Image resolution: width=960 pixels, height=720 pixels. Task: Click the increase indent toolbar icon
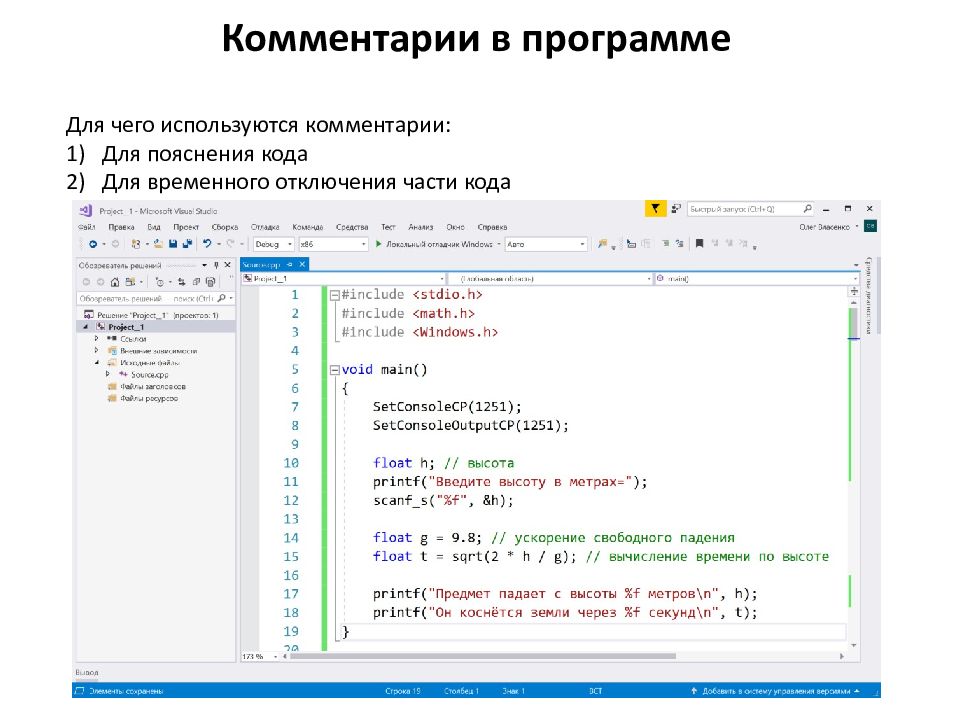coord(680,243)
